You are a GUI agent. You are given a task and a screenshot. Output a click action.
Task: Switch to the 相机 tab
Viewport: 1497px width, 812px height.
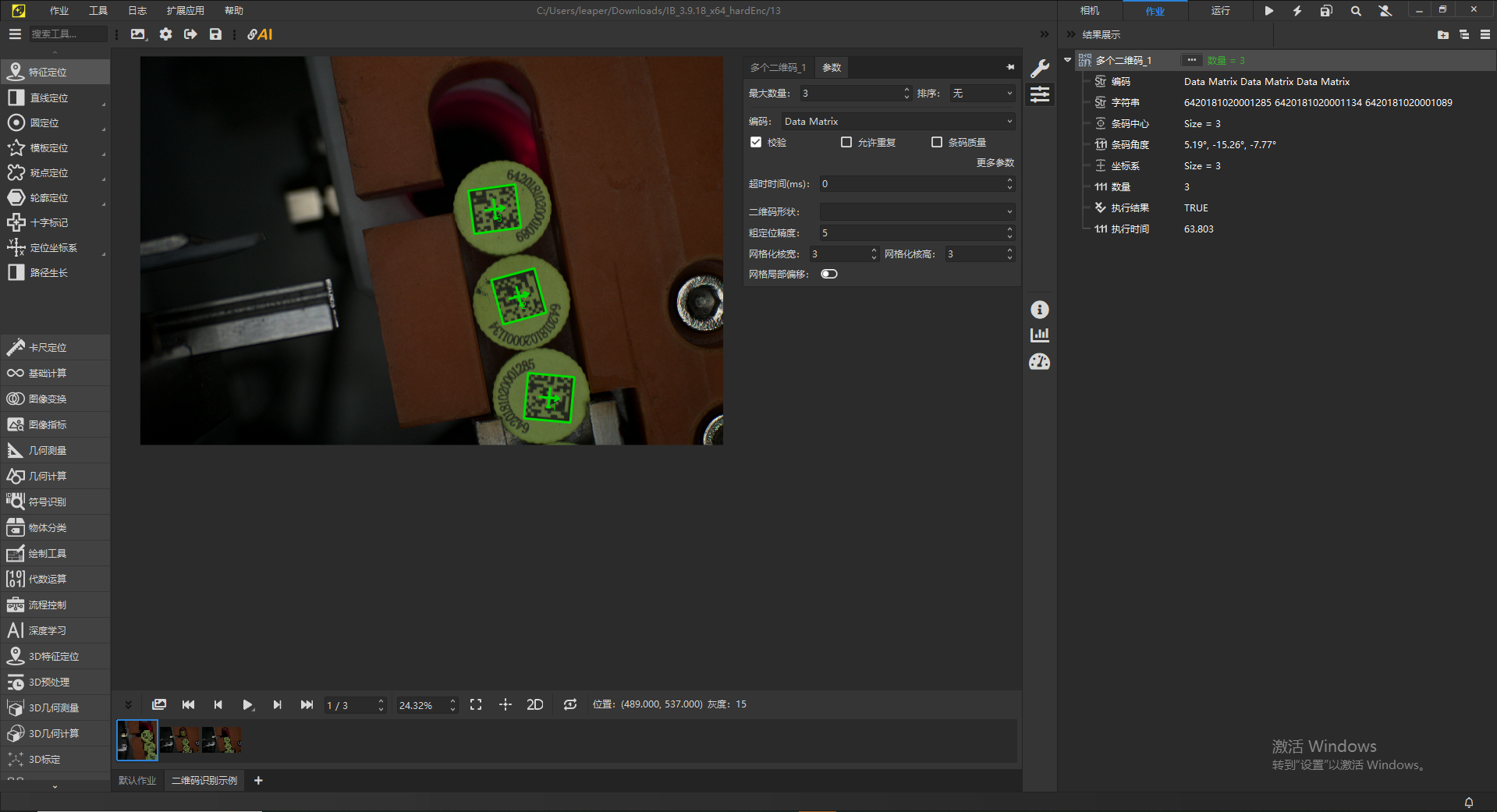pyautogui.click(x=1090, y=11)
